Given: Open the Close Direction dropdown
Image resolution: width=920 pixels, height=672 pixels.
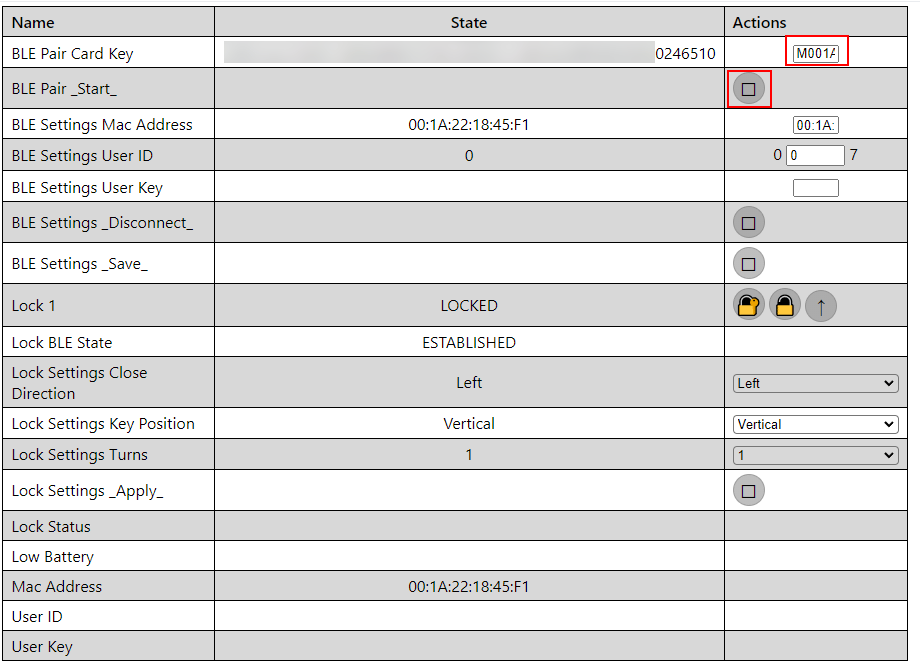Looking at the screenshot, I should pyautogui.click(x=816, y=383).
